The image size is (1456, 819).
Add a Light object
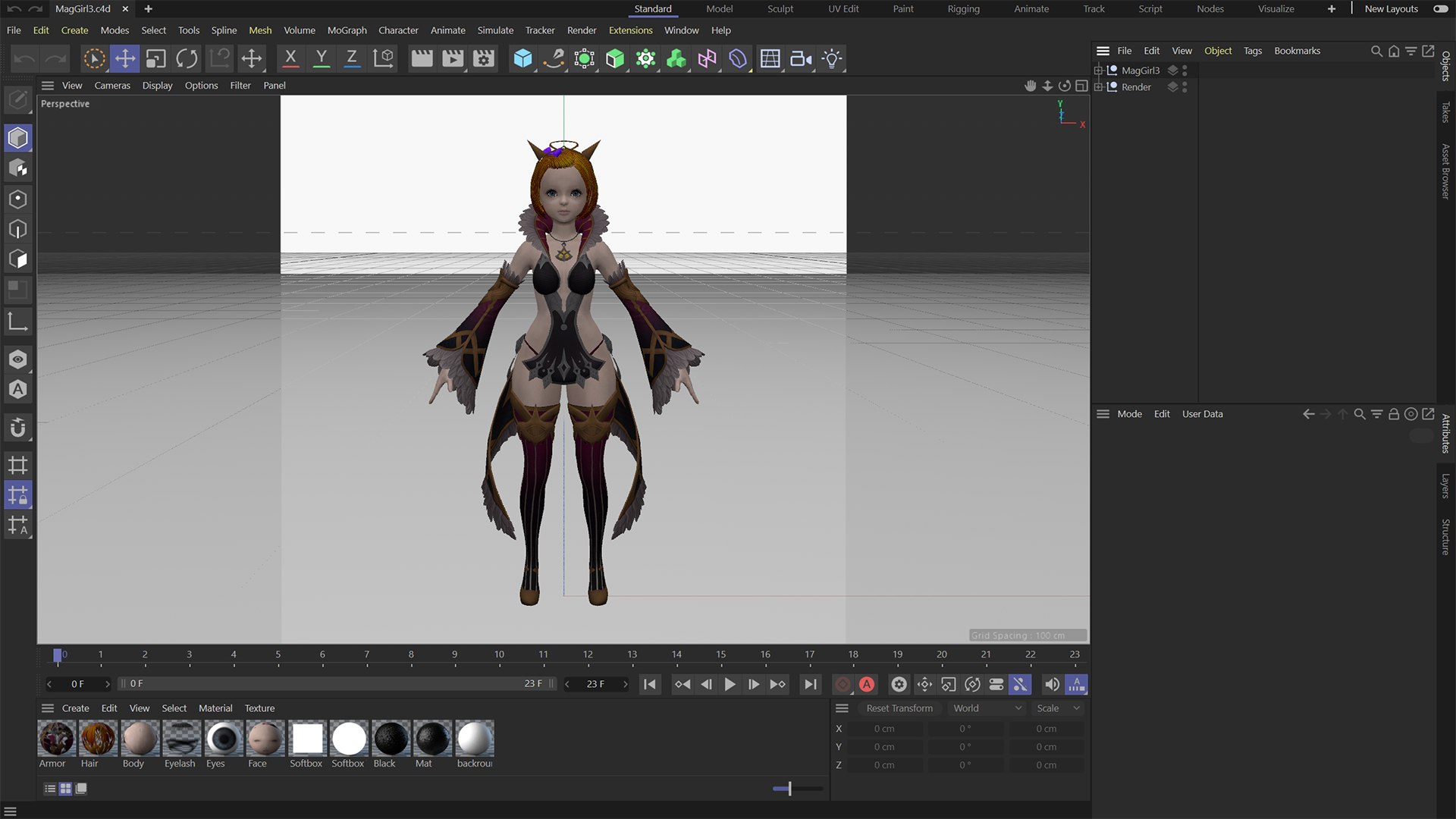point(832,58)
